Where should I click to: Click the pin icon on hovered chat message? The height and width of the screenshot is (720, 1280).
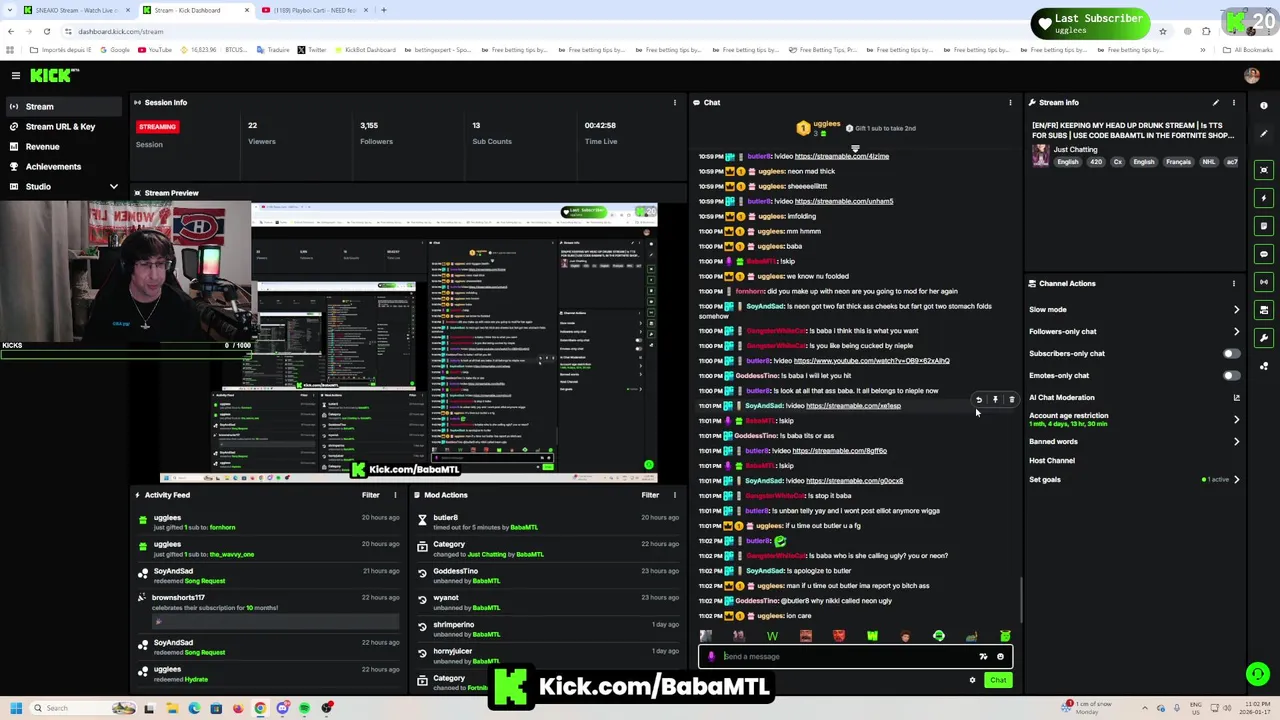coord(995,400)
